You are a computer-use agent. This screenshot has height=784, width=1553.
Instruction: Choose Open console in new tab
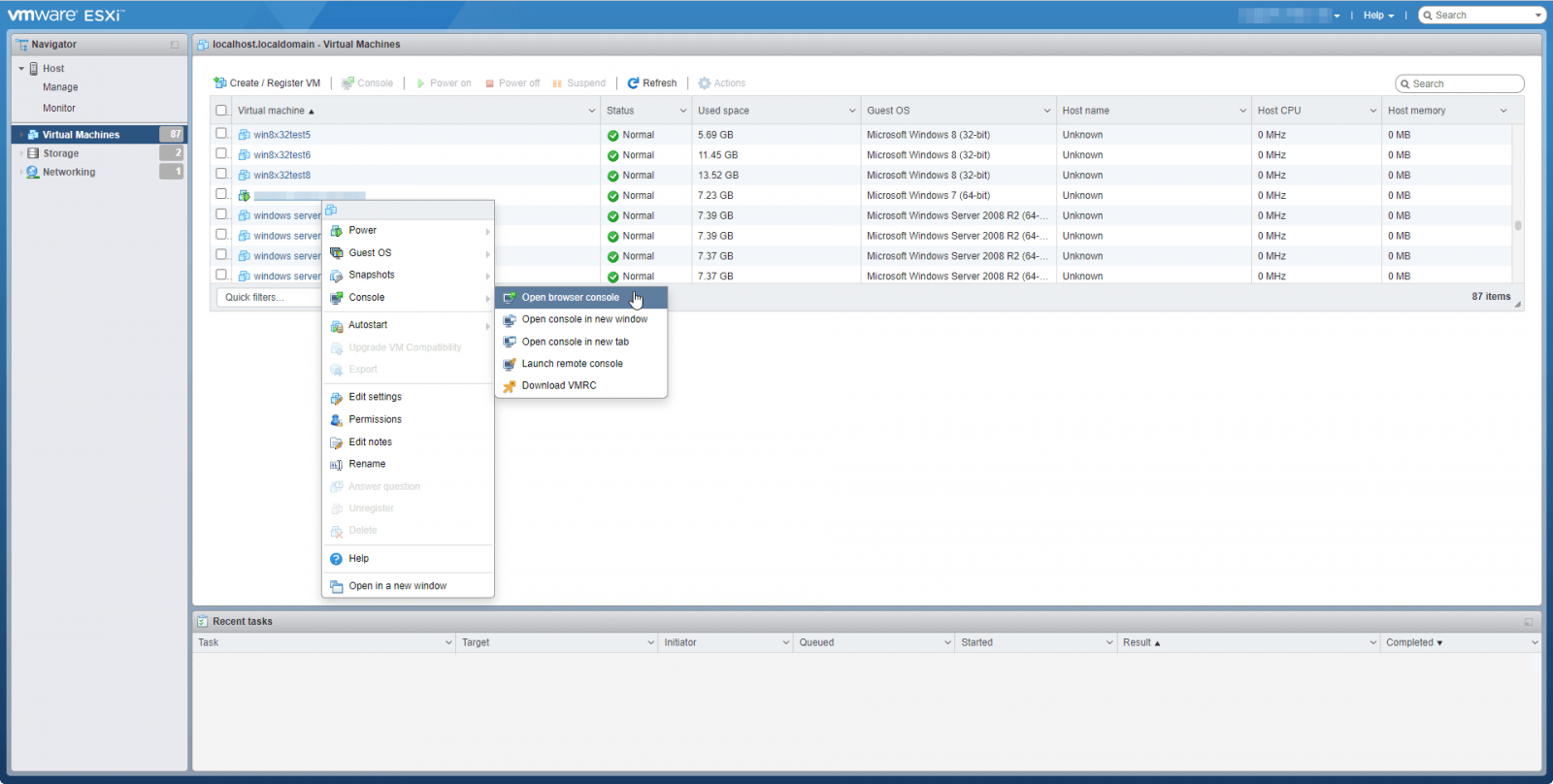575,342
